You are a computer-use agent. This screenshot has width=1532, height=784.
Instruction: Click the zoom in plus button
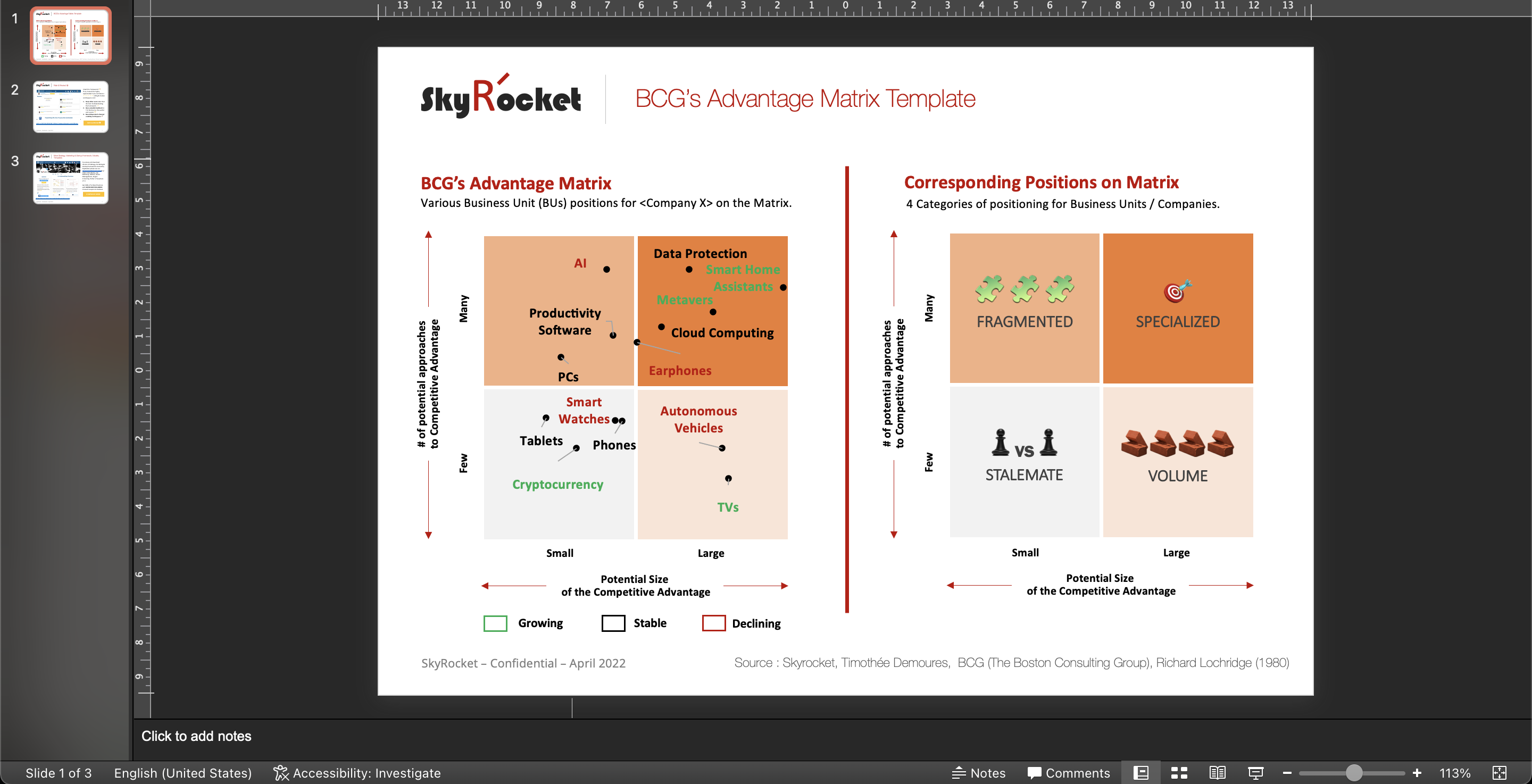tap(1417, 773)
